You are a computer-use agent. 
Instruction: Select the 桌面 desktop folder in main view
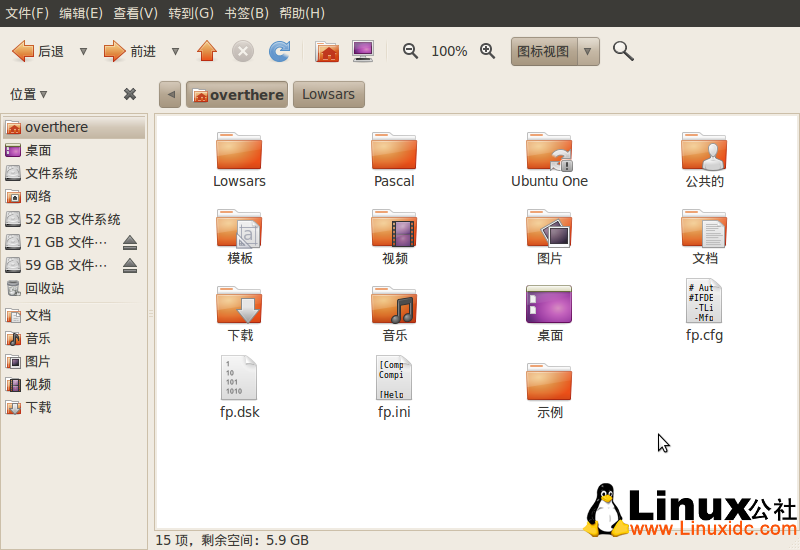pyautogui.click(x=549, y=304)
